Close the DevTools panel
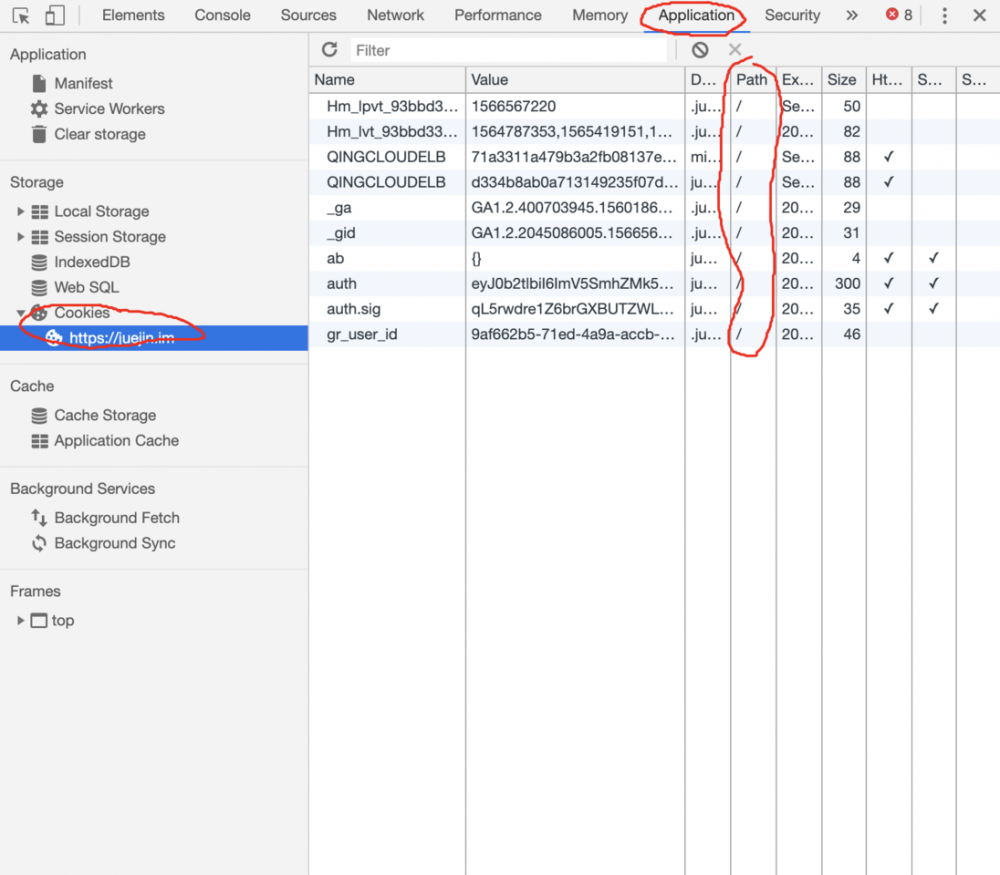The image size is (1000, 875). point(980,15)
